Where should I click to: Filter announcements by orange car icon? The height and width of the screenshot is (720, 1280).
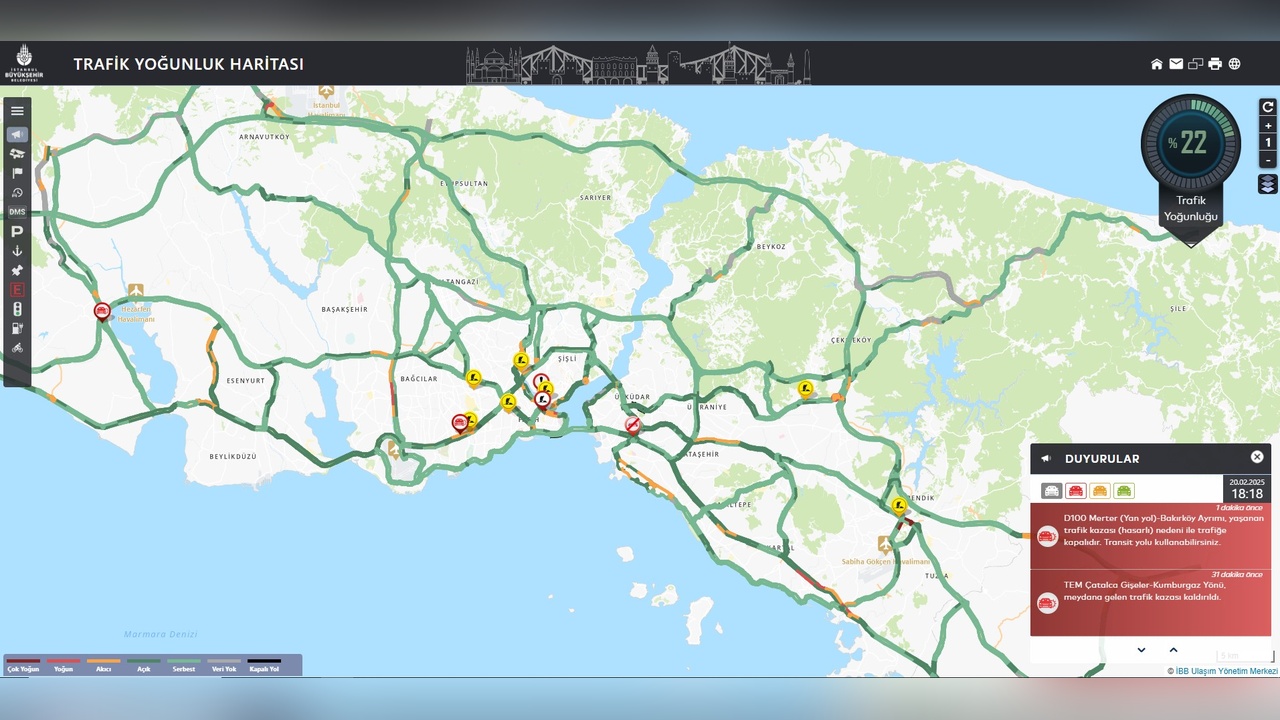[x=1100, y=491]
